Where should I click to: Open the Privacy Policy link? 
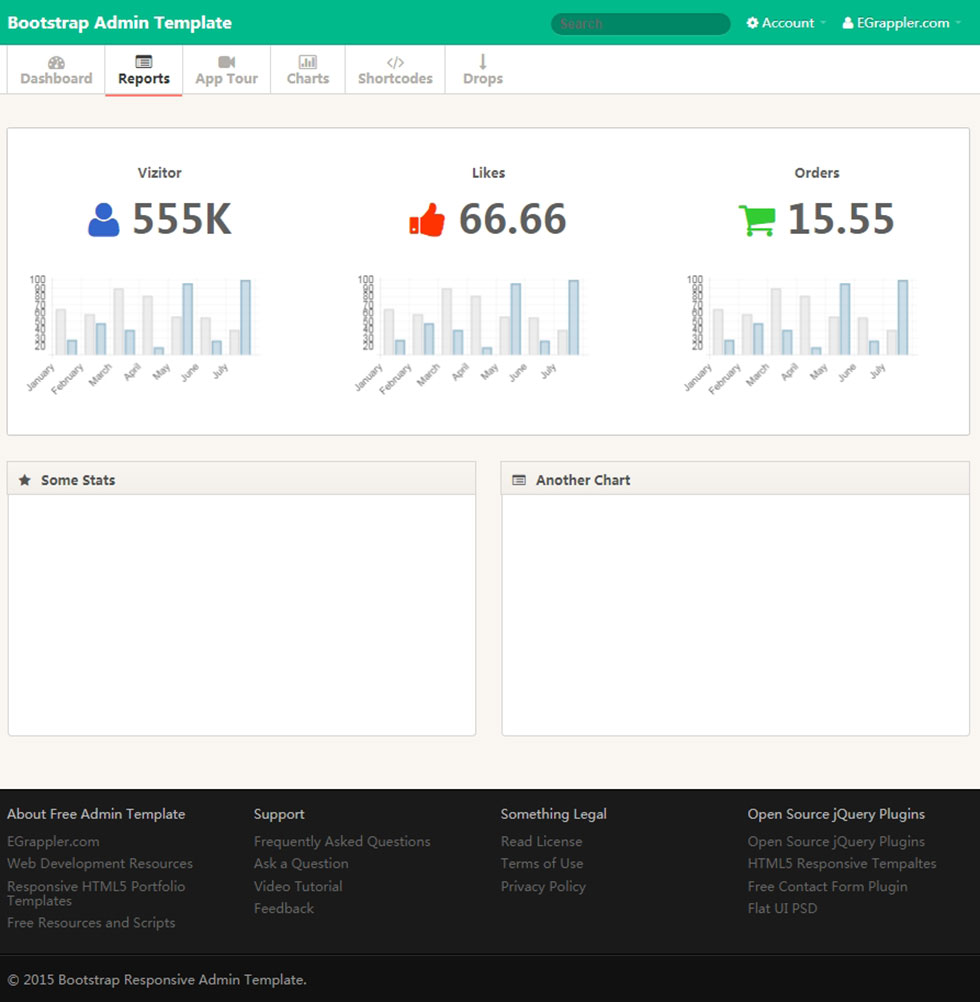coord(543,886)
